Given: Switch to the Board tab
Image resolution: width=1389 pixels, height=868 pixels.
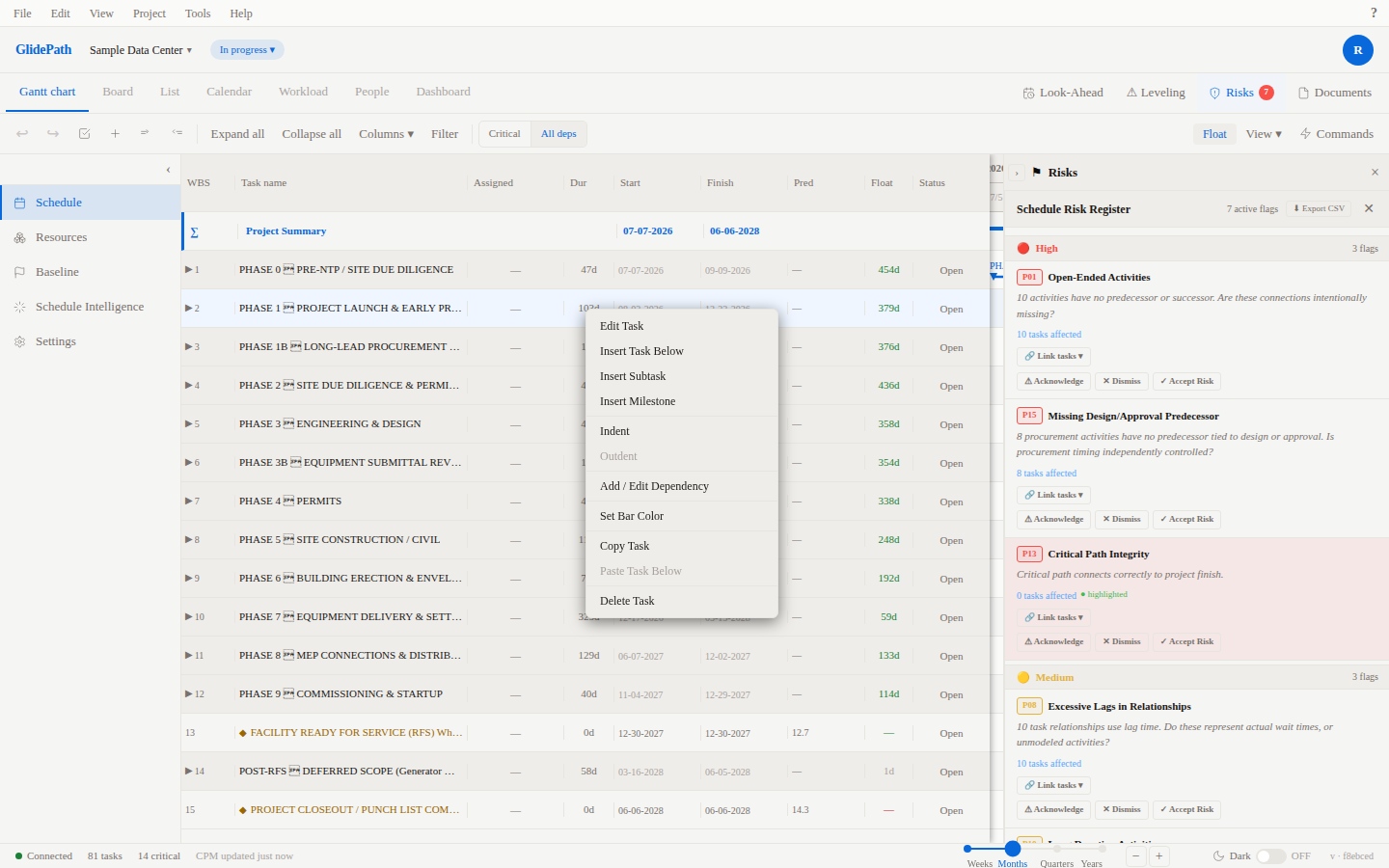Looking at the screenshot, I should (118, 92).
